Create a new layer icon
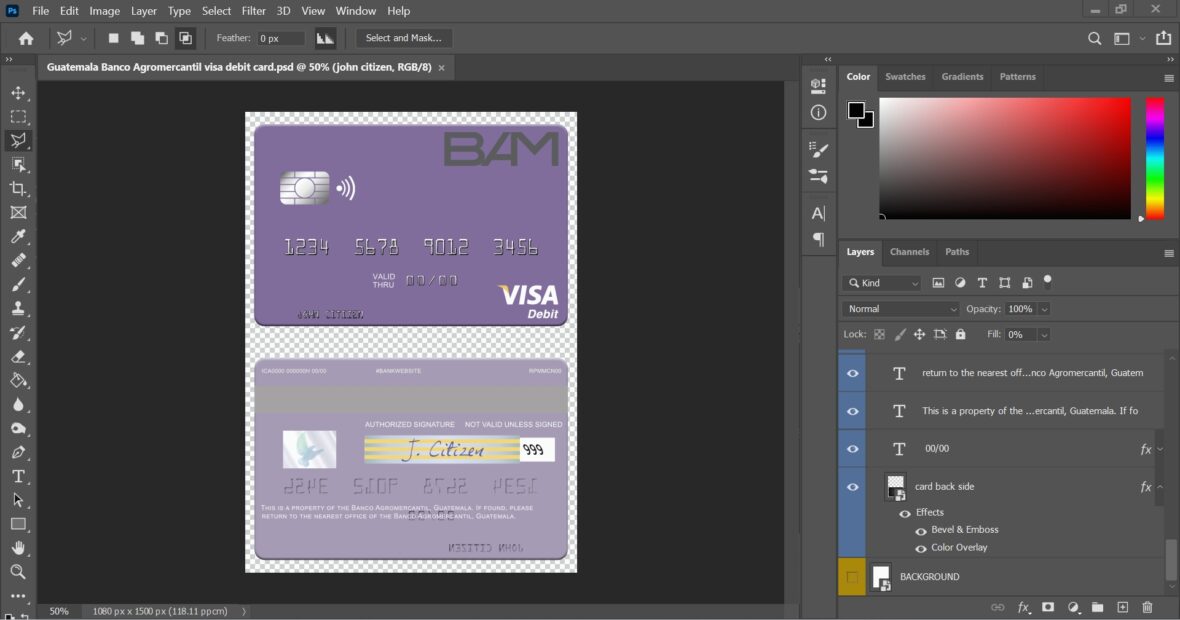This screenshot has height=620, width=1180. click(1122, 607)
